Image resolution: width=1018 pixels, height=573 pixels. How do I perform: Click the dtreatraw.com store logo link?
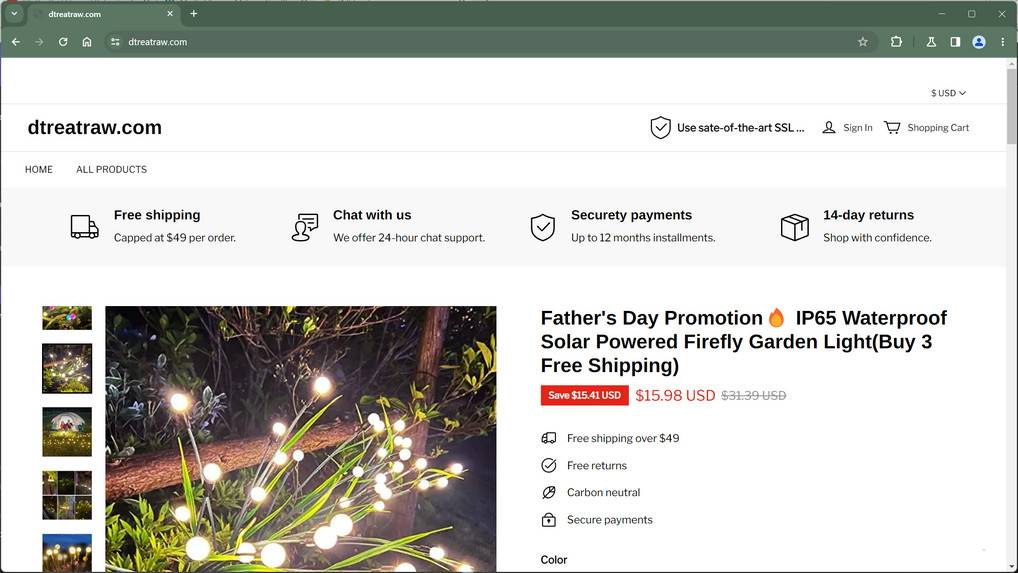[x=95, y=128]
